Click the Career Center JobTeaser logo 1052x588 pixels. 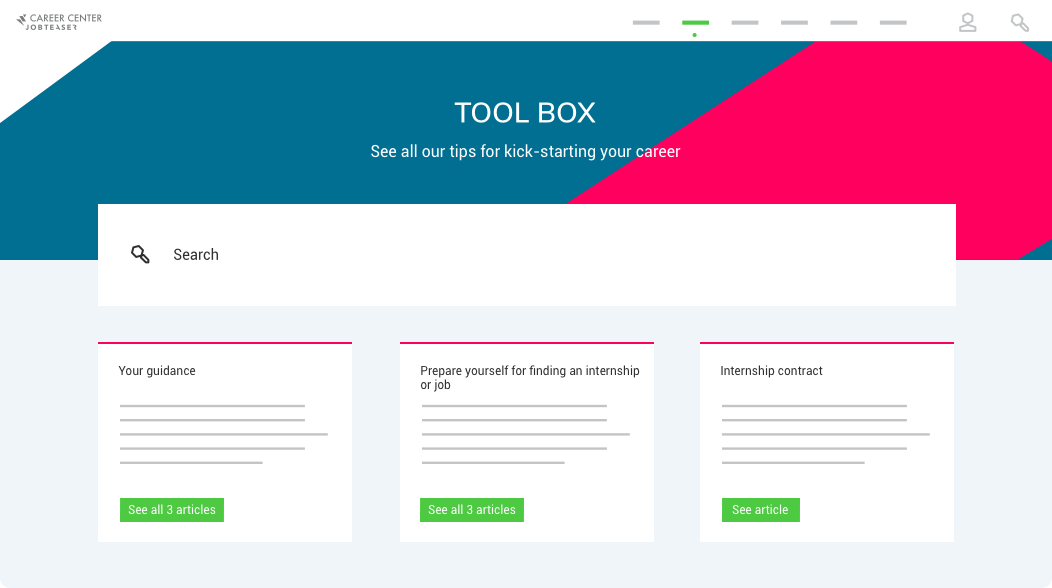click(x=59, y=22)
